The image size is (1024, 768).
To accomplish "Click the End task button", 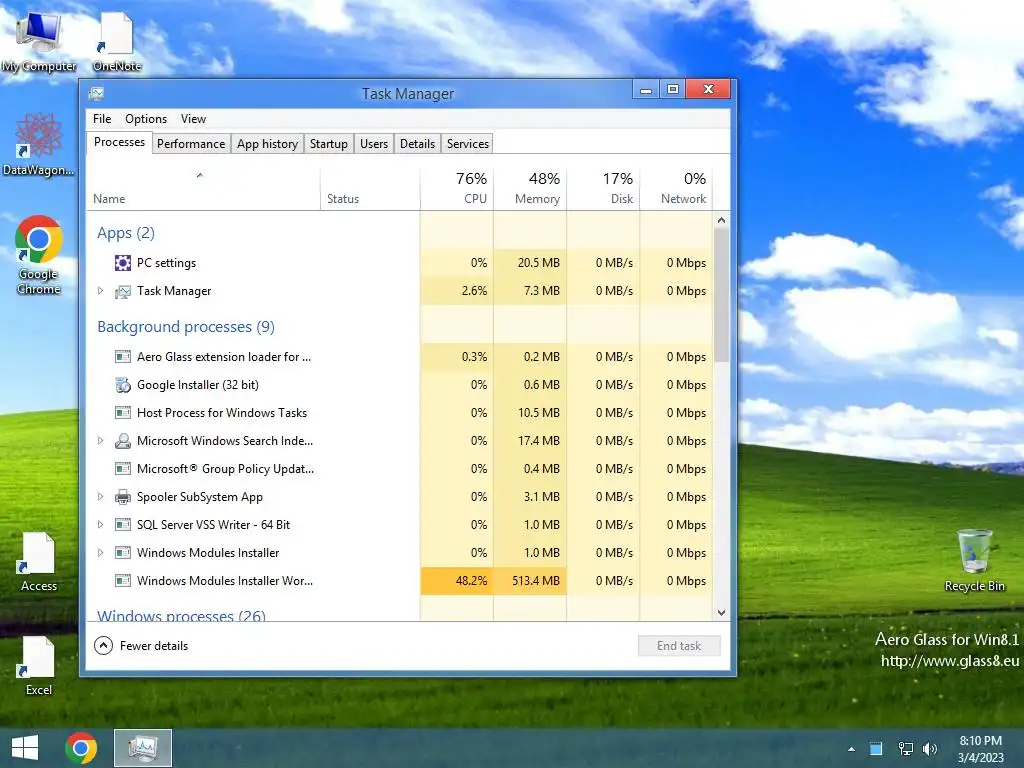I will (679, 646).
